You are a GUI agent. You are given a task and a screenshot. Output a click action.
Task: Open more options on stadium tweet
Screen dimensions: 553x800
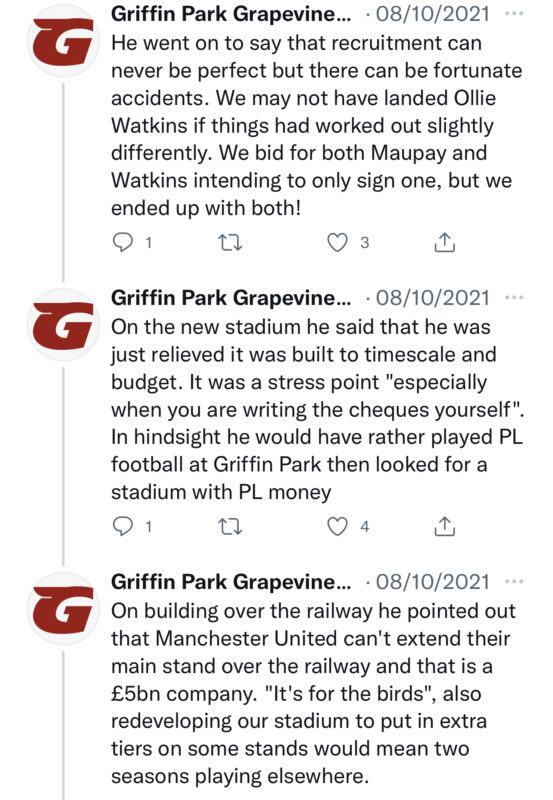coord(514,297)
